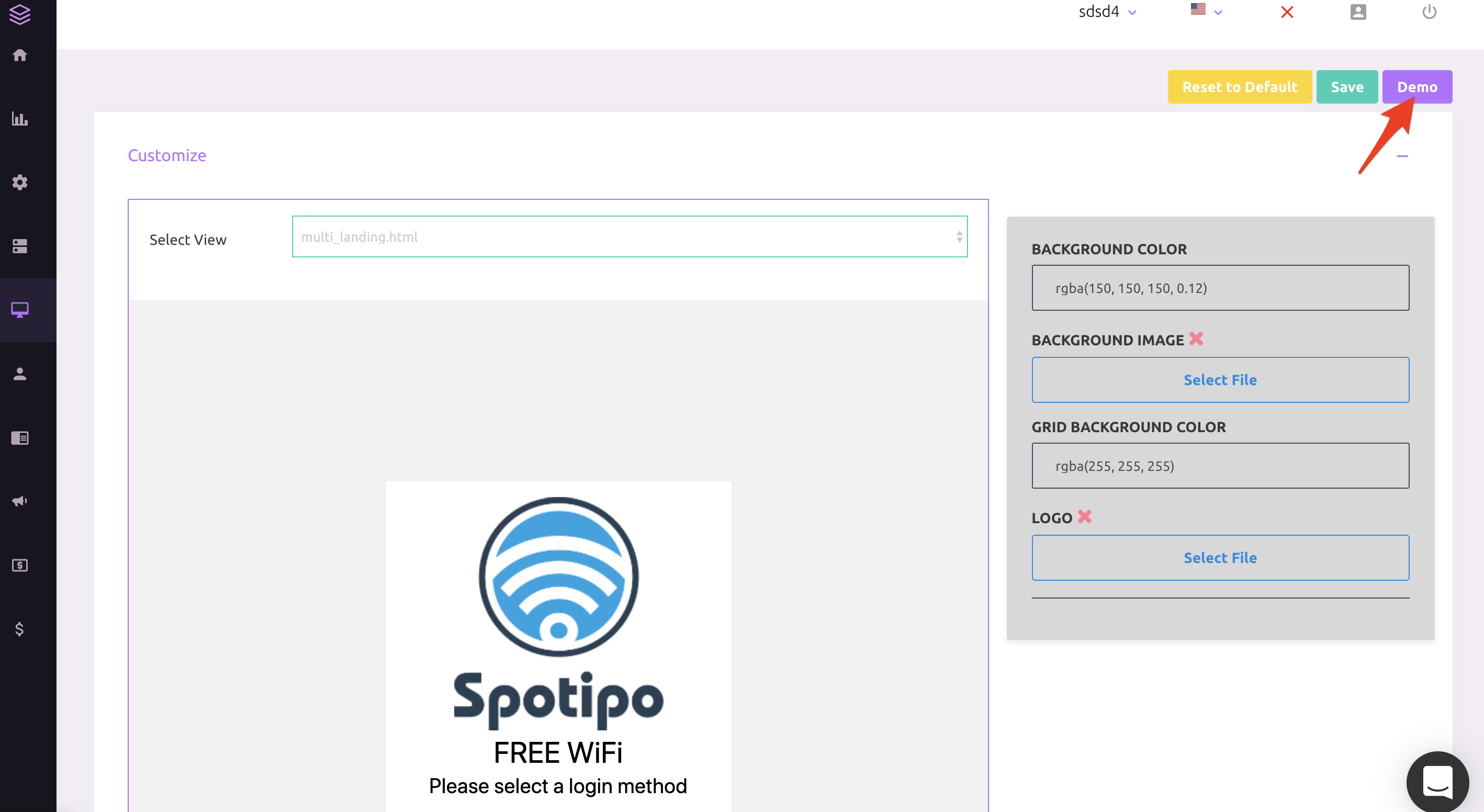1484x812 pixels.
Task: Collapse the Customize panel with minus
Action: click(x=1402, y=156)
